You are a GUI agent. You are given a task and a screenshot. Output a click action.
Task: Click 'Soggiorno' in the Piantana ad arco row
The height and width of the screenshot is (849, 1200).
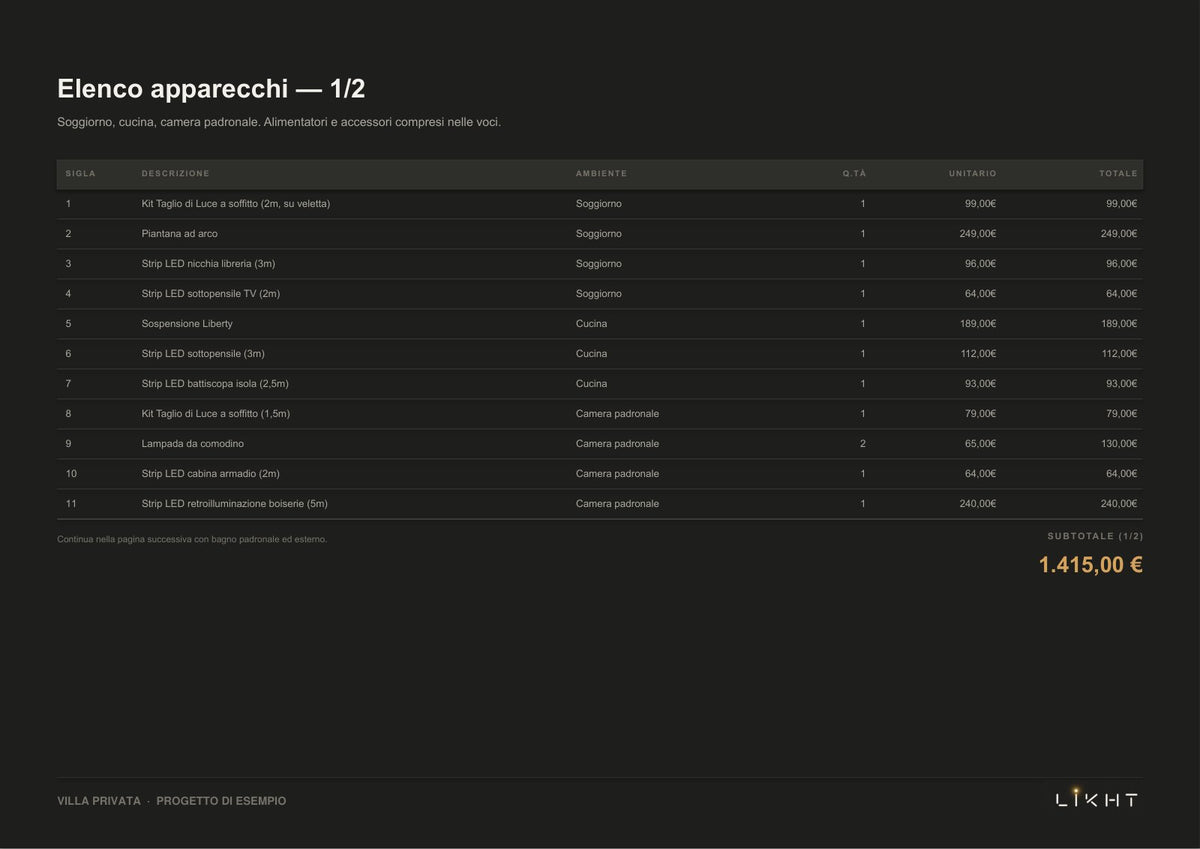[x=599, y=234]
